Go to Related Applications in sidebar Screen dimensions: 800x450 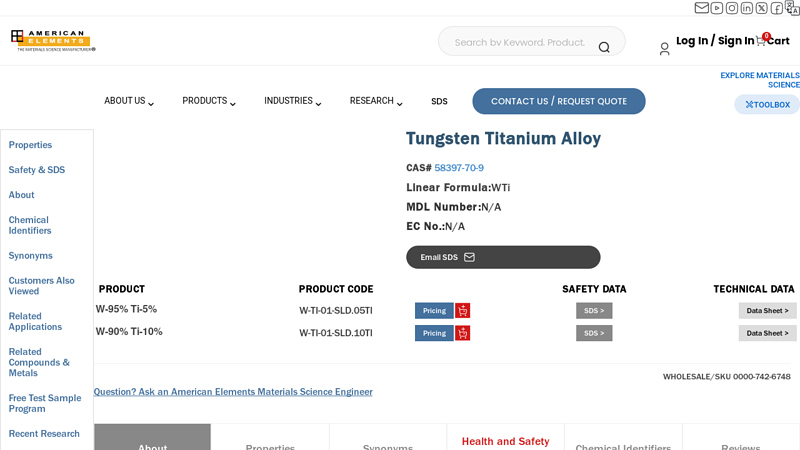pos(35,321)
